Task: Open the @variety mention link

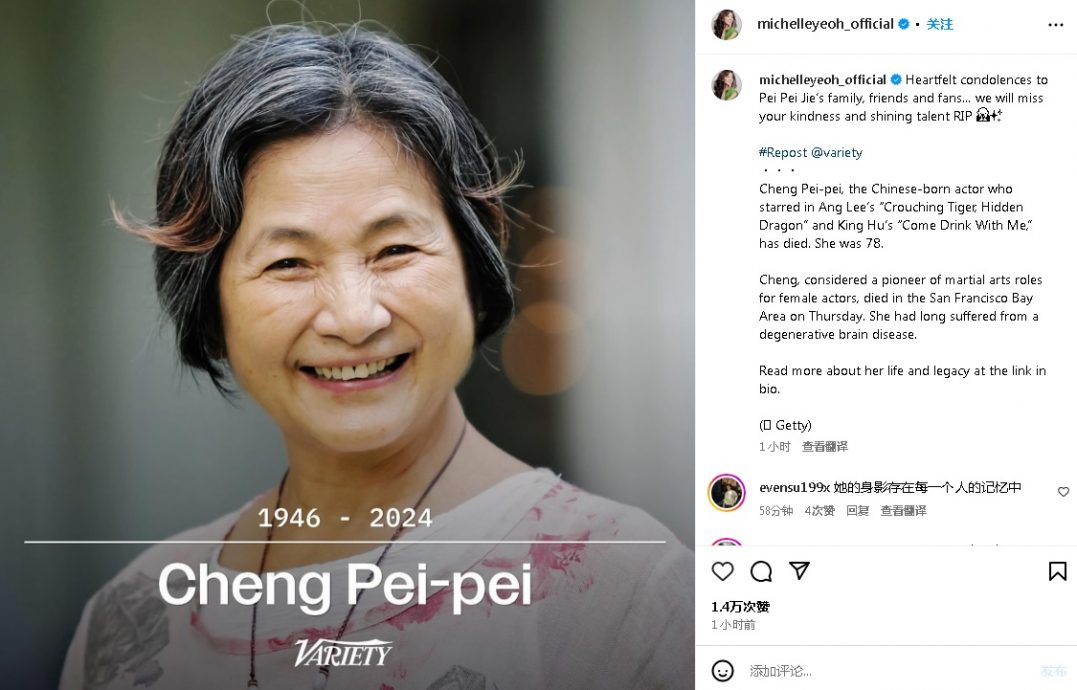Action: [x=837, y=152]
